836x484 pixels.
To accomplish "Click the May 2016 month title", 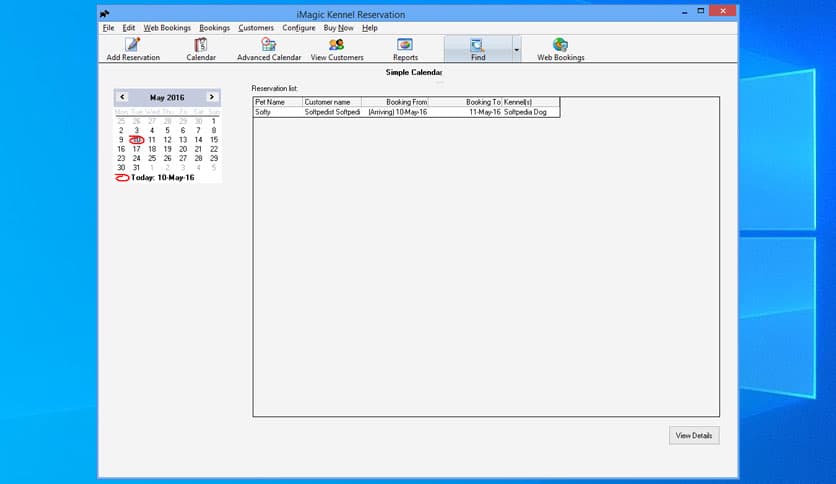I will [167, 98].
